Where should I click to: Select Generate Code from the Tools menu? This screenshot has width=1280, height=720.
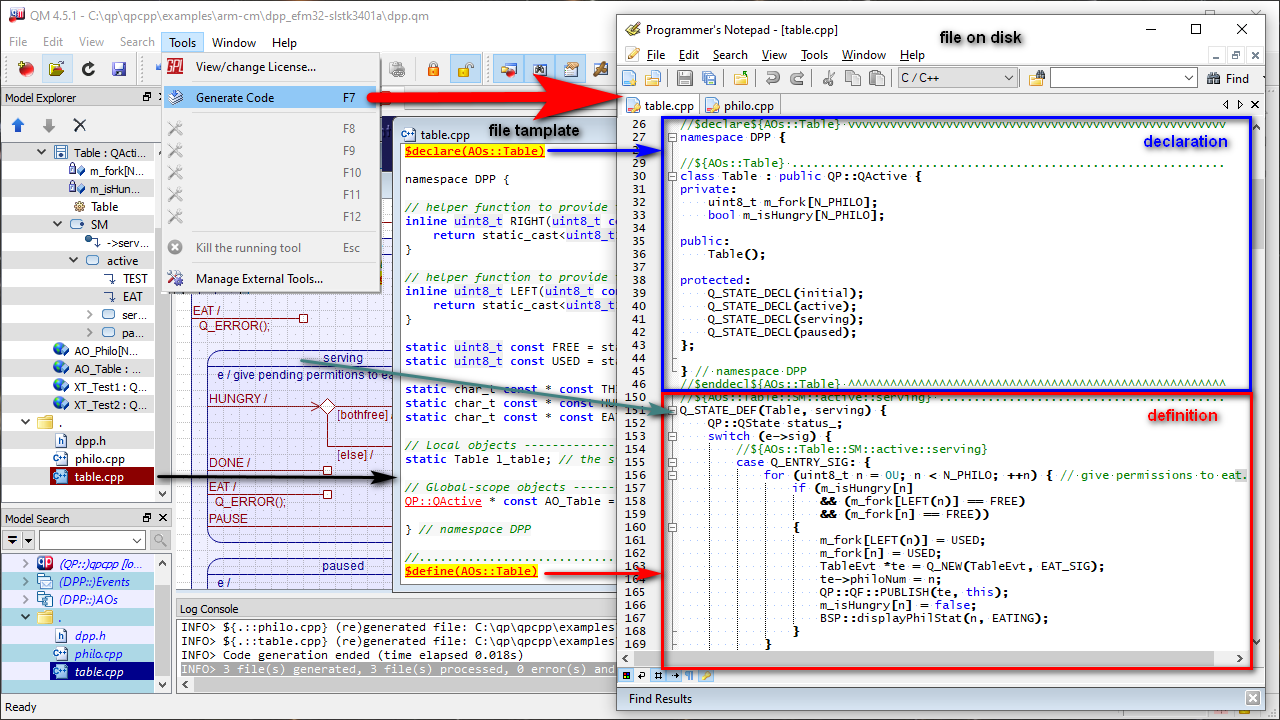[x=235, y=98]
